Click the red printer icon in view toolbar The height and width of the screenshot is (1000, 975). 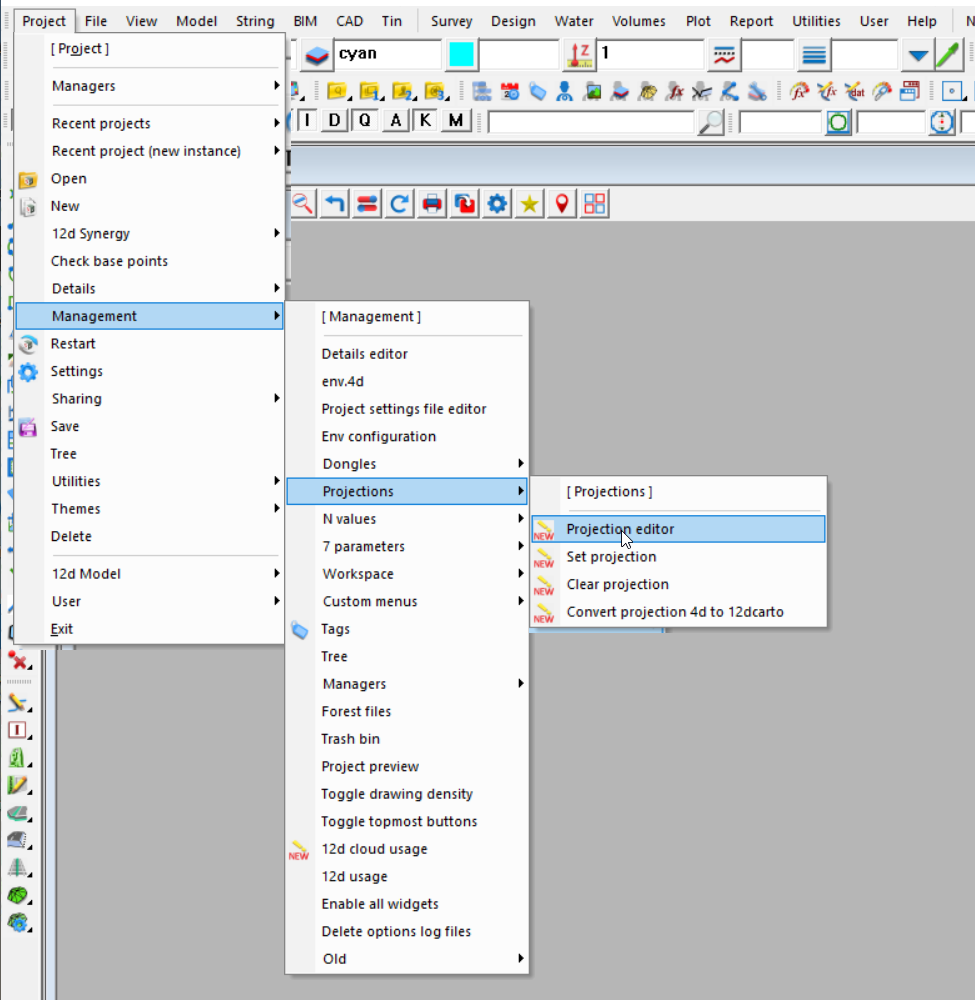(x=432, y=204)
